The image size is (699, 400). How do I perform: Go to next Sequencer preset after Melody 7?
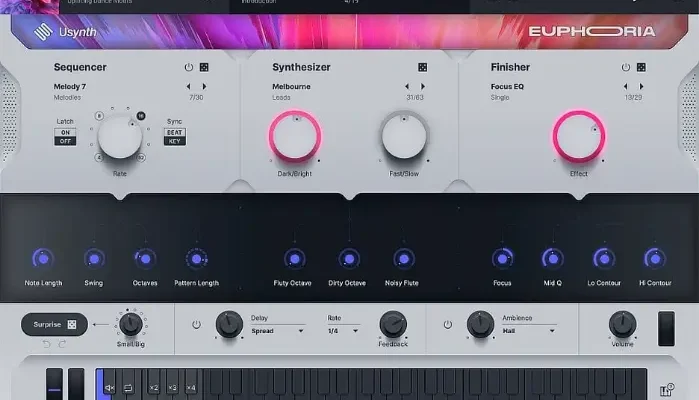[x=204, y=87]
